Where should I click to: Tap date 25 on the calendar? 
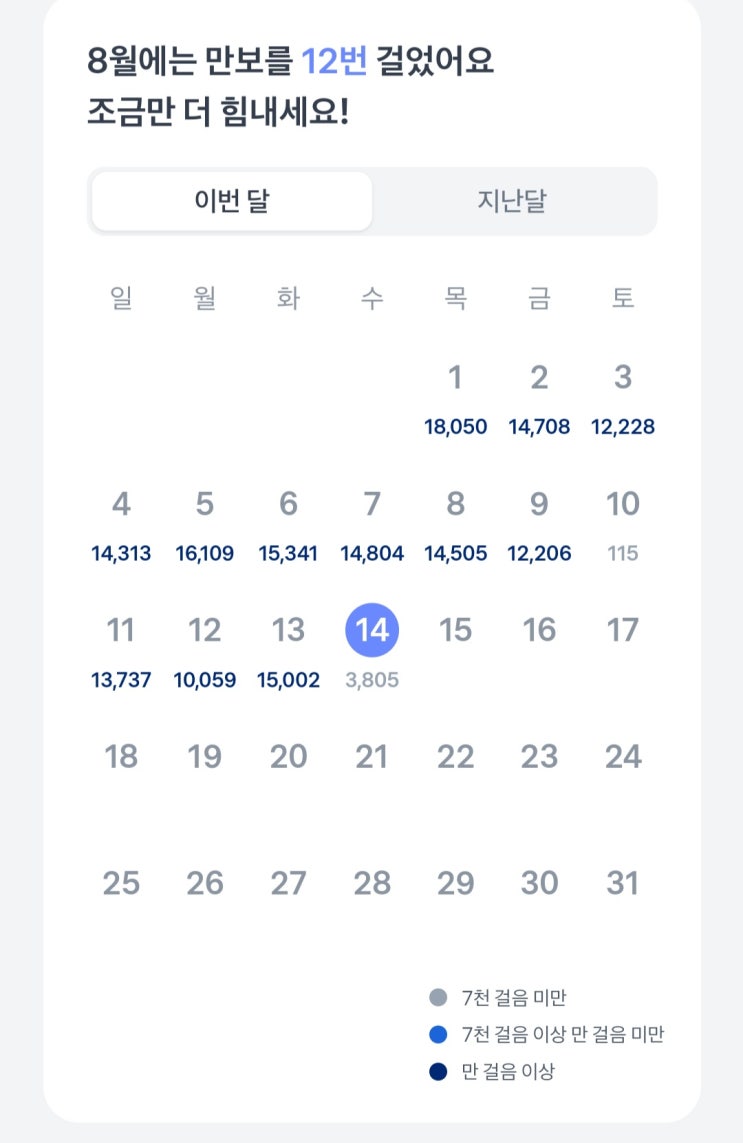121,884
